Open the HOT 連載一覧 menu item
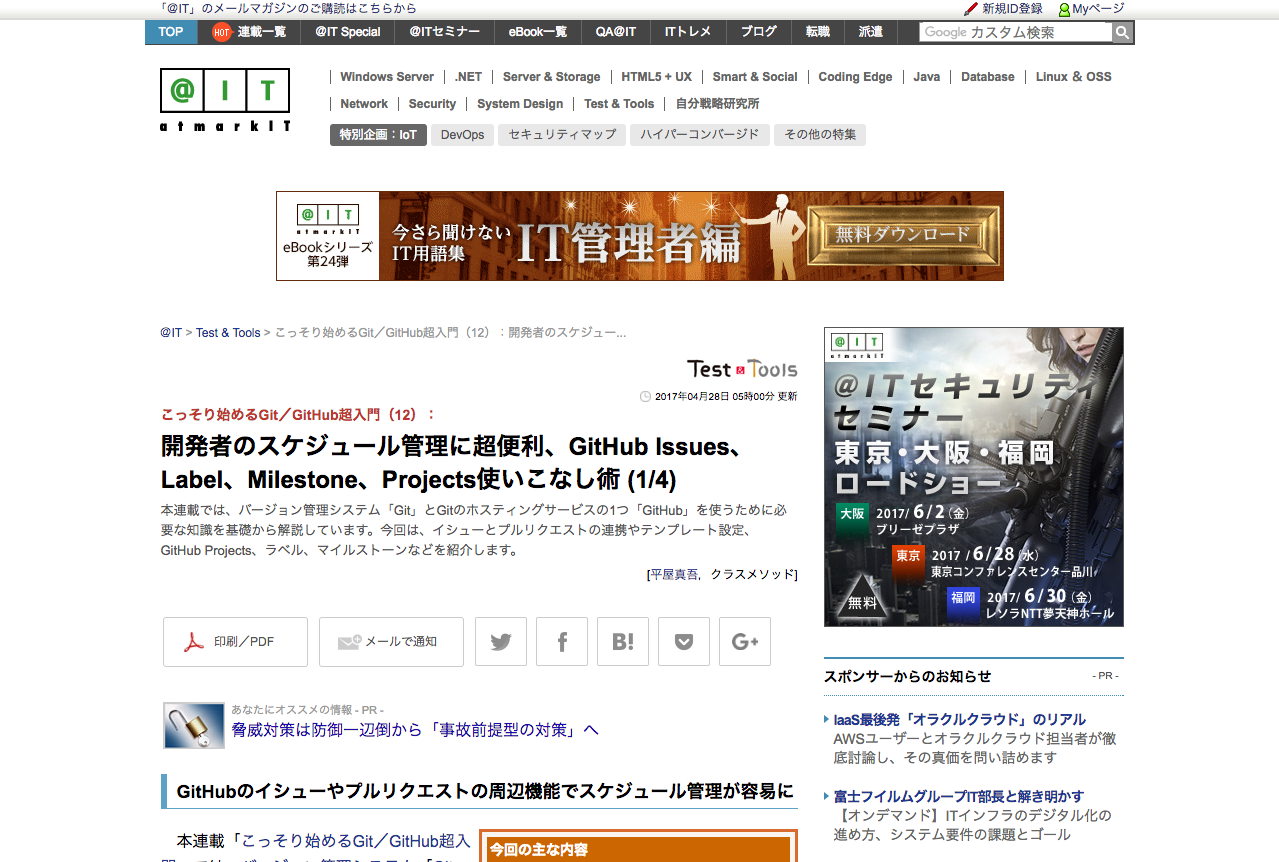1279x862 pixels. click(249, 32)
